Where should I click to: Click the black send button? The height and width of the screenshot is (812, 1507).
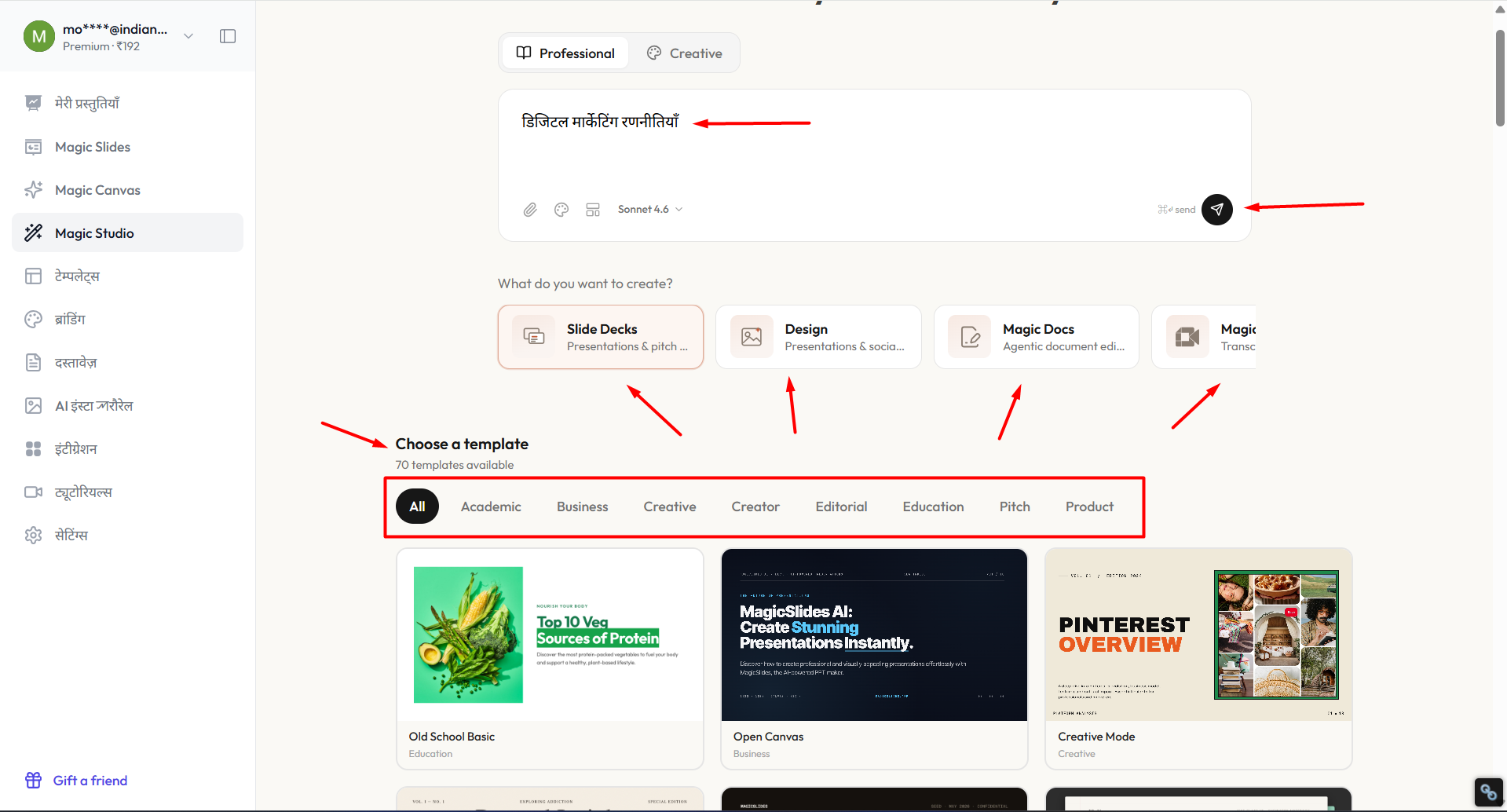pyautogui.click(x=1217, y=210)
